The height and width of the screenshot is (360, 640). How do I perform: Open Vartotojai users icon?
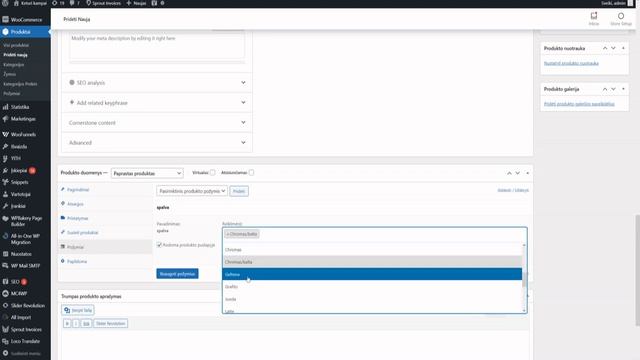click(5, 194)
